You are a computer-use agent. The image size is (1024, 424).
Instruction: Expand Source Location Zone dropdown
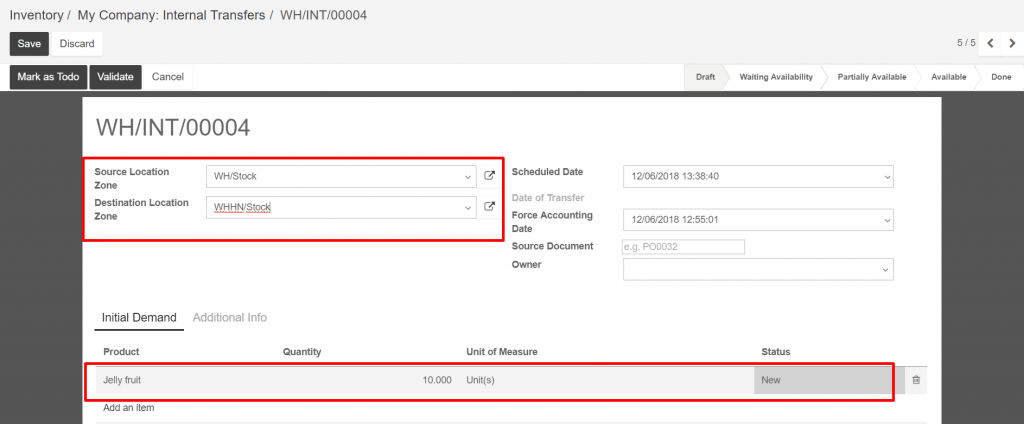(x=468, y=176)
